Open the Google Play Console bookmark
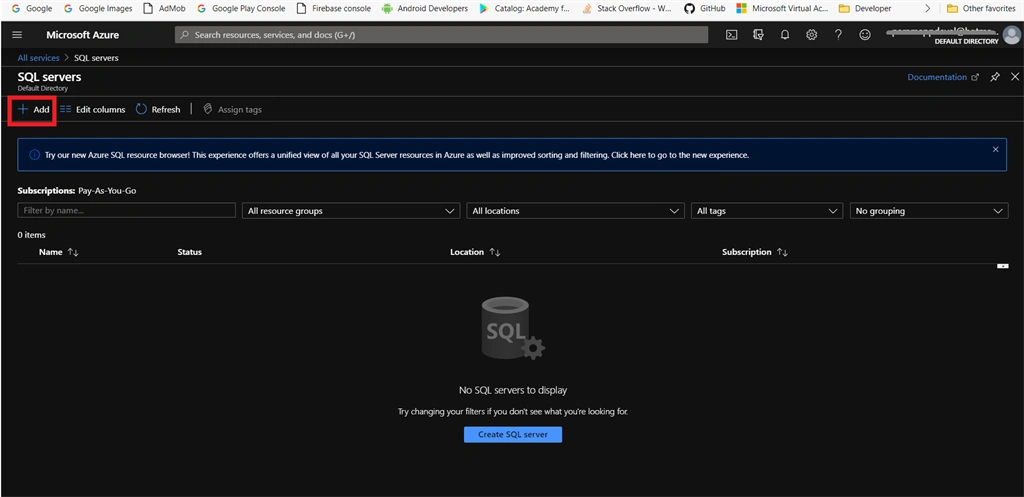 (241, 8)
